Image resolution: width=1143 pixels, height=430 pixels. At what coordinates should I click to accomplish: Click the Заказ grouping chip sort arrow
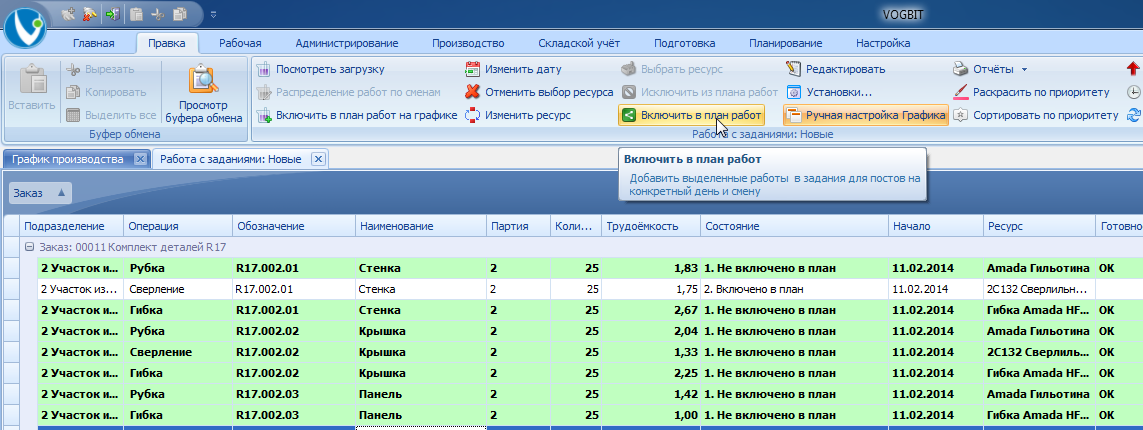coord(61,193)
